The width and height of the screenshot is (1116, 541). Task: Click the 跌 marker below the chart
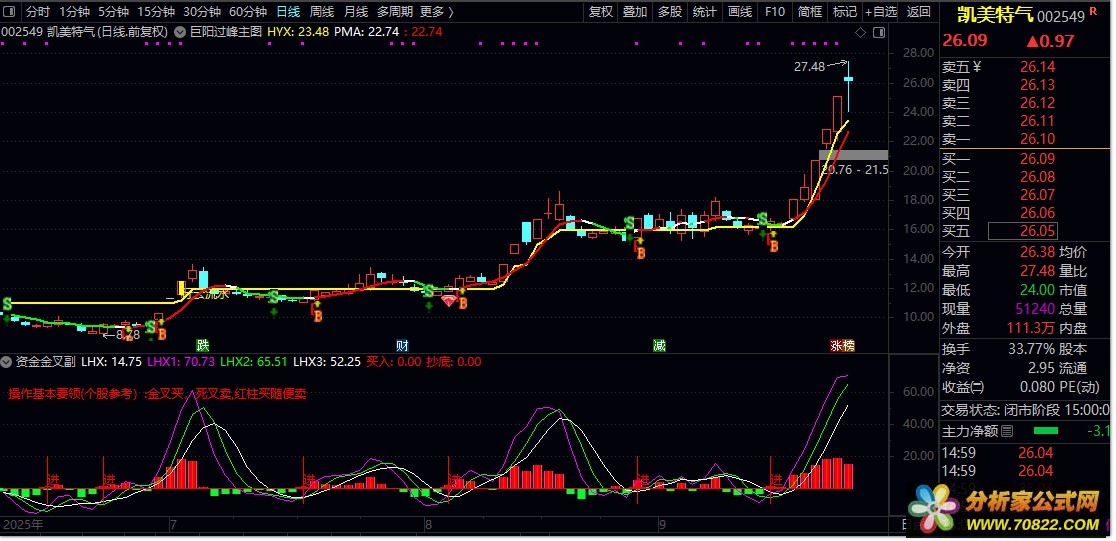204,346
